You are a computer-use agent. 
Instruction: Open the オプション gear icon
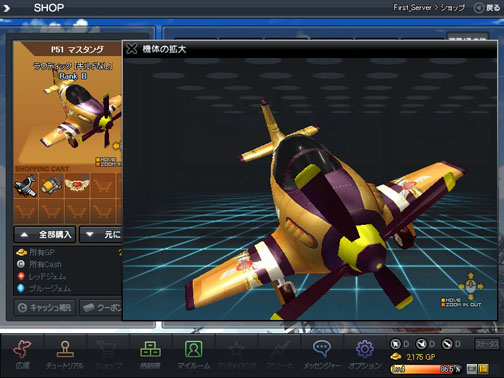365,349
